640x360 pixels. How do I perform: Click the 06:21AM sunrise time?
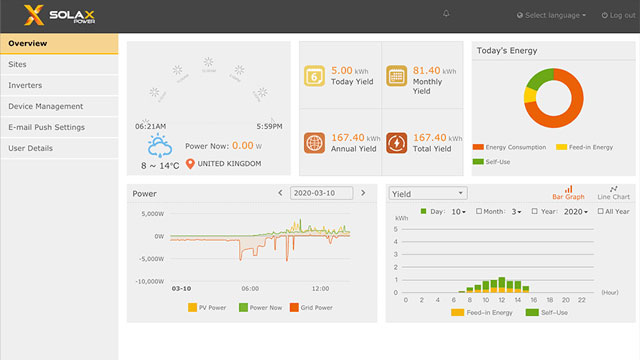(x=151, y=127)
